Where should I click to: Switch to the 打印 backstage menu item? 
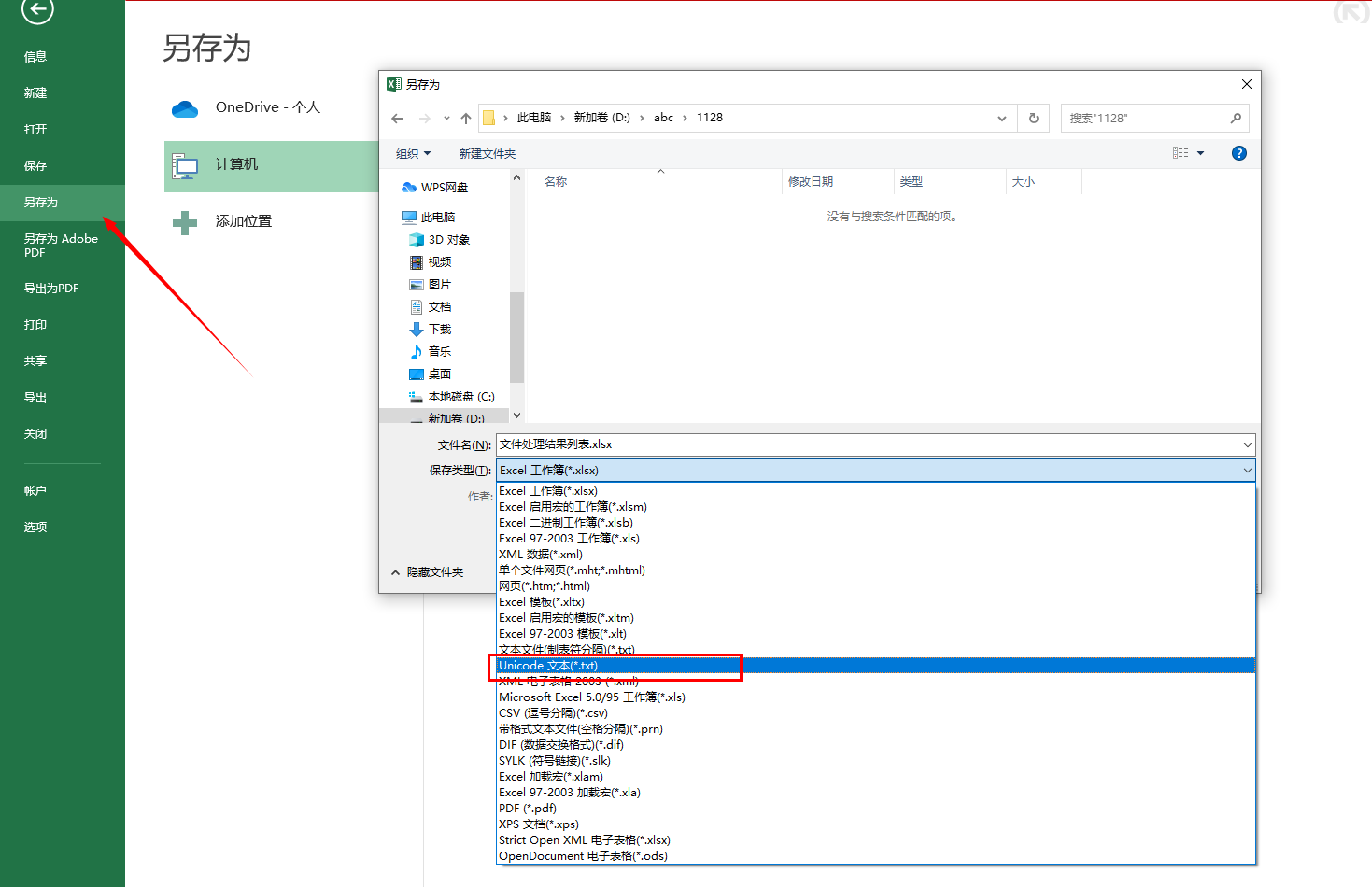(x=35, y=324)
